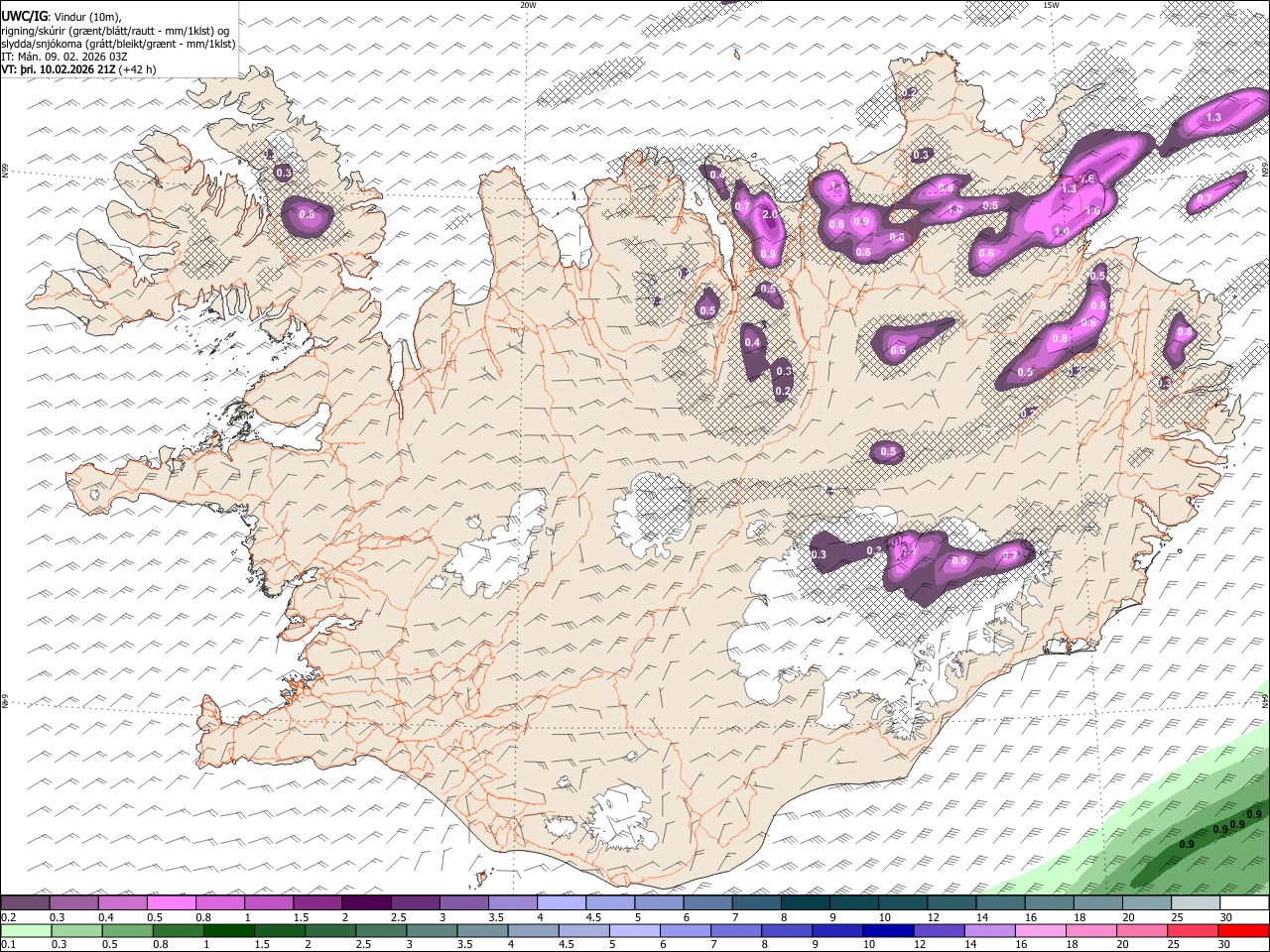Image resolution: width=1270 pixels, height=952 pixels.
Task: Select the 'rigning/skúrir' legend description line
Action: pos(116,30)
